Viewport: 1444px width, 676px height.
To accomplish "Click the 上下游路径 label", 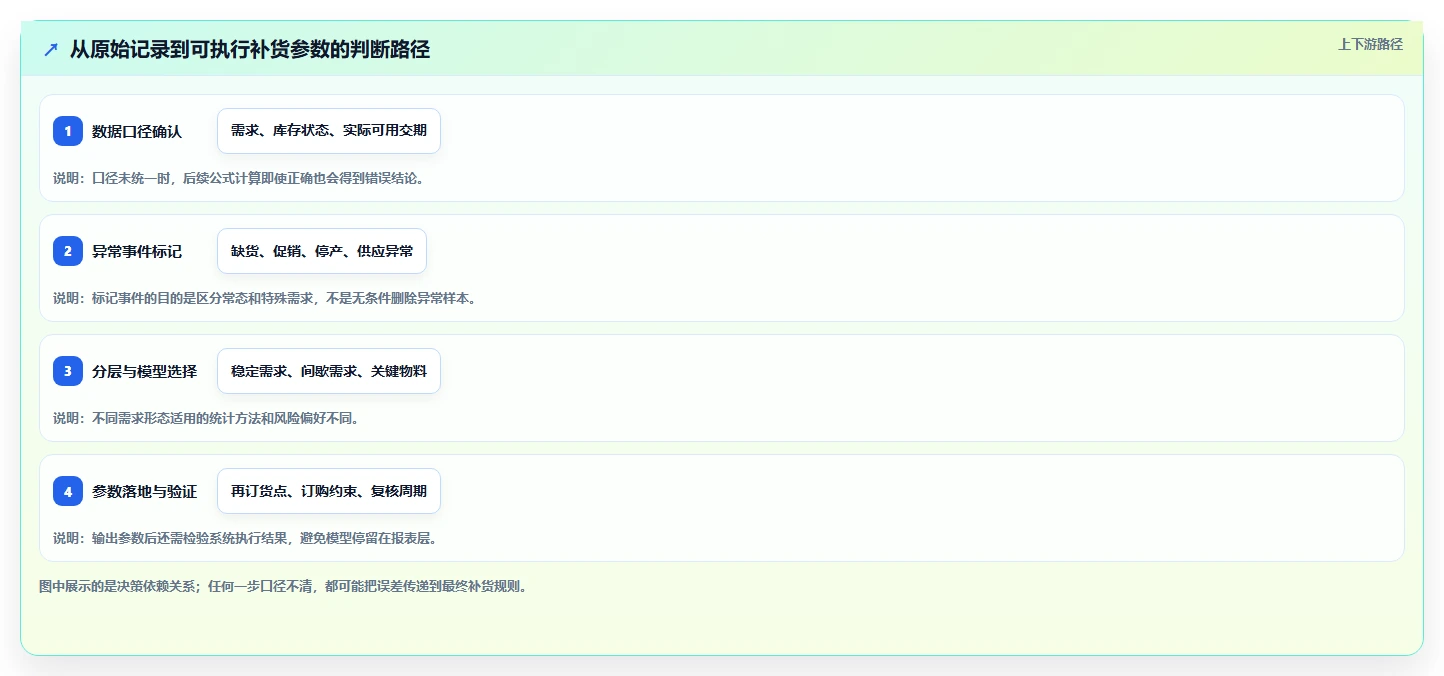I will coord(1370,44).
